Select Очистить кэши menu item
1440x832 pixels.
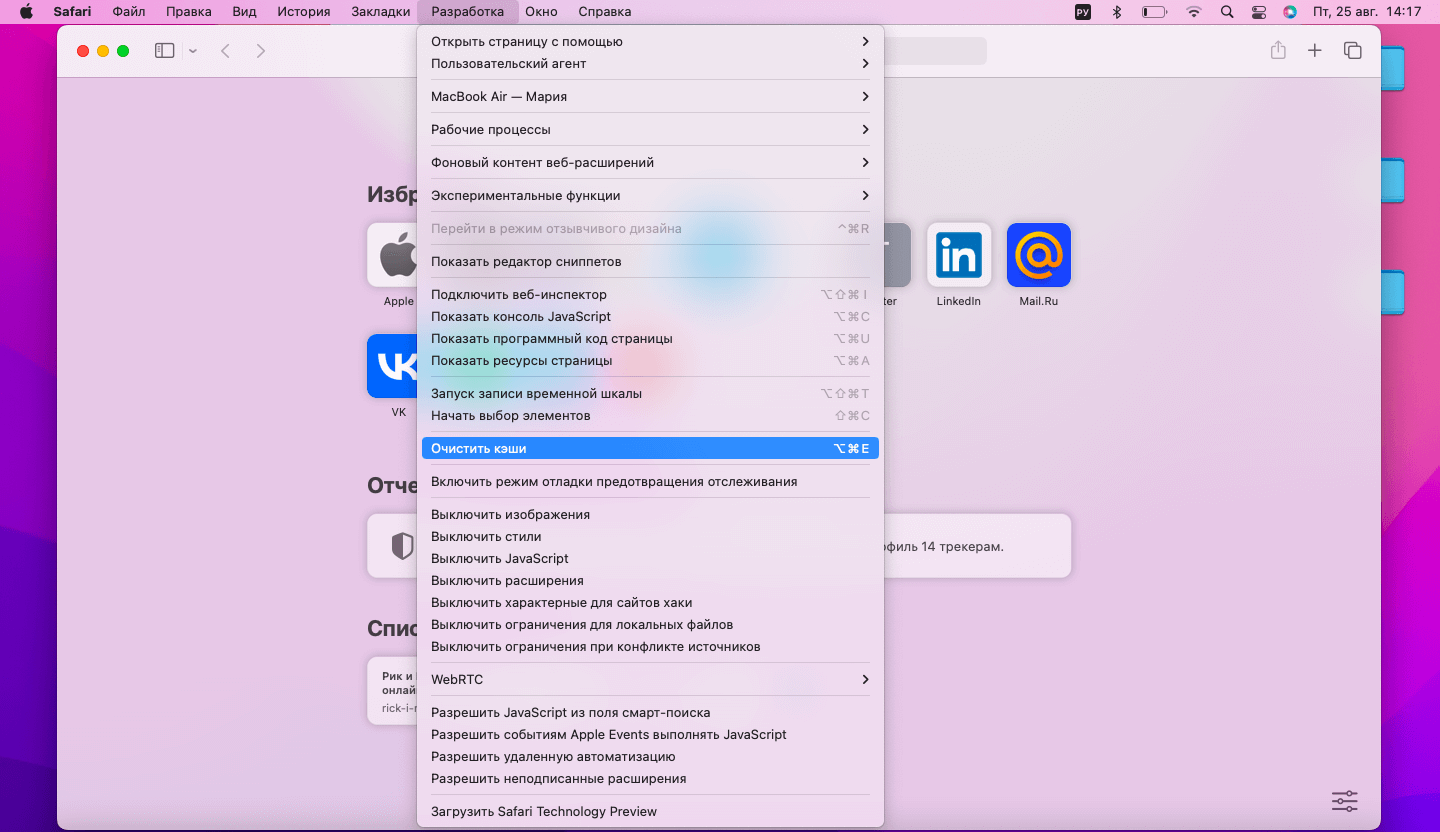pyautogui.click(x=650, y=448)
